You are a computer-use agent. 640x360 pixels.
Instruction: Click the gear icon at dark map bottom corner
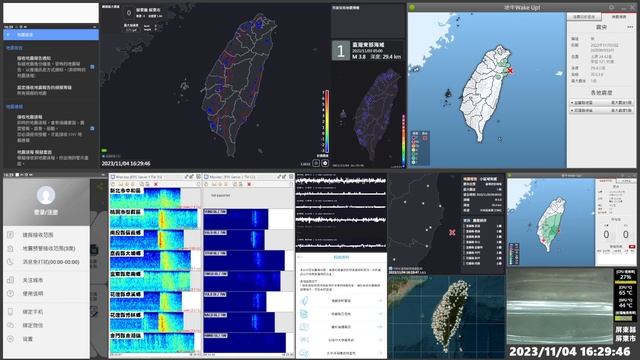click(325, 163)
